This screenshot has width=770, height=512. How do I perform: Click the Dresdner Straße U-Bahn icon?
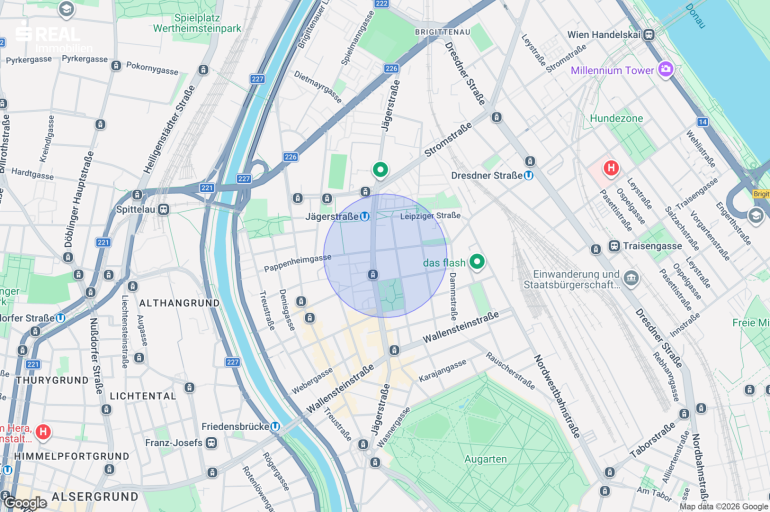528,175
